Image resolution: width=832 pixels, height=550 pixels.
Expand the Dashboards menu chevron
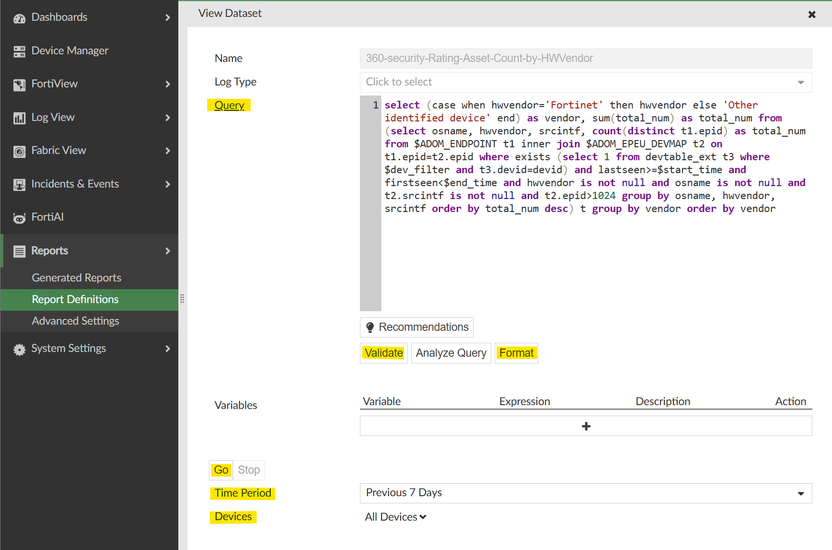(x=167, y=18)
